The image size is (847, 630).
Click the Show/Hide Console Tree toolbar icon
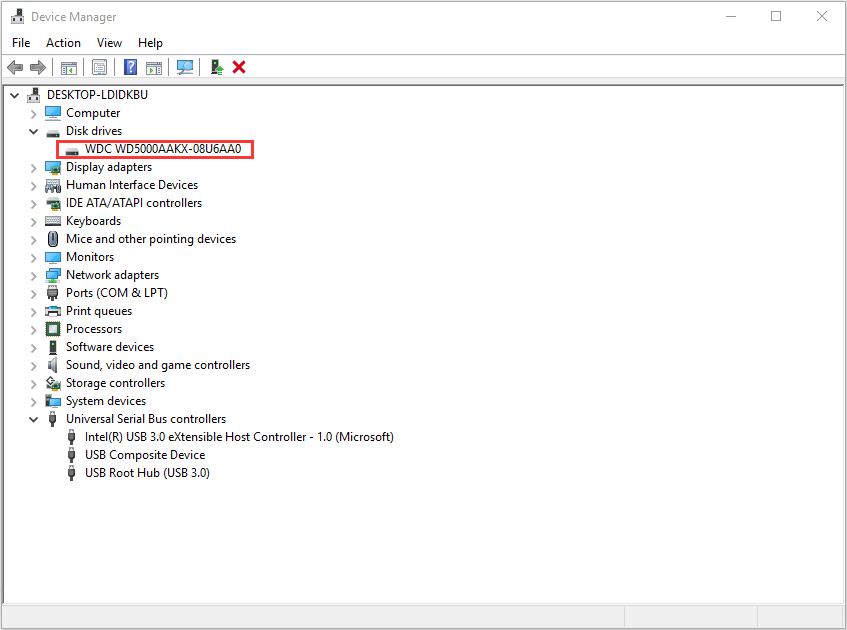tap(69, 67)
